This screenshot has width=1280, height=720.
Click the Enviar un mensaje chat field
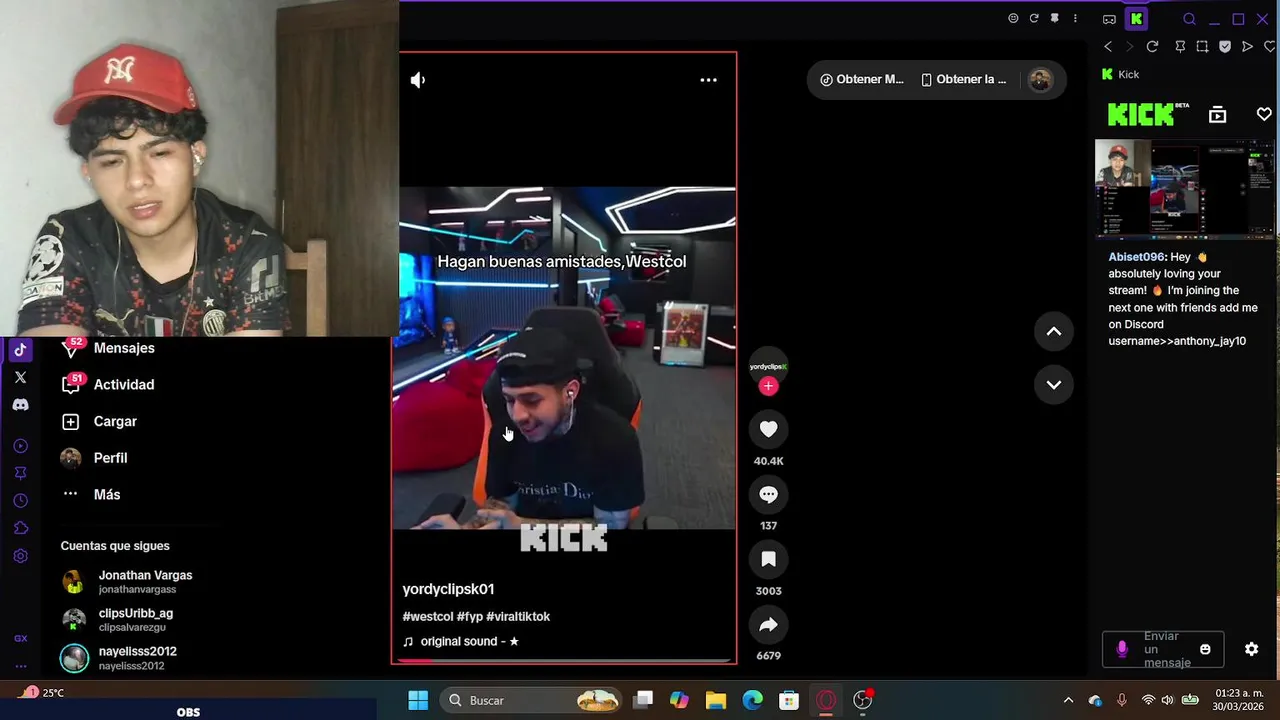pyautogui.click(x=1162, y=650)
